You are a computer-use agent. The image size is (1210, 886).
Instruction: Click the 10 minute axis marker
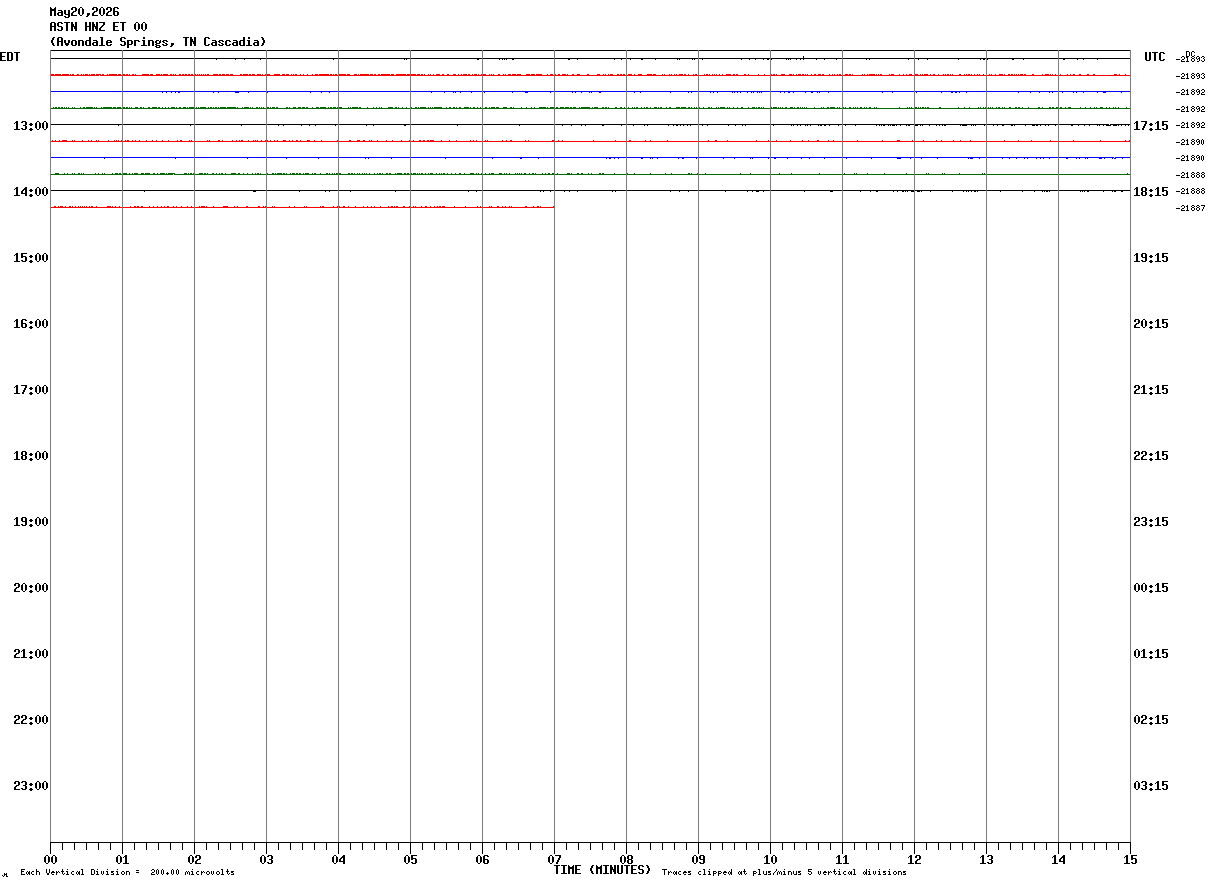click(770, 859)
